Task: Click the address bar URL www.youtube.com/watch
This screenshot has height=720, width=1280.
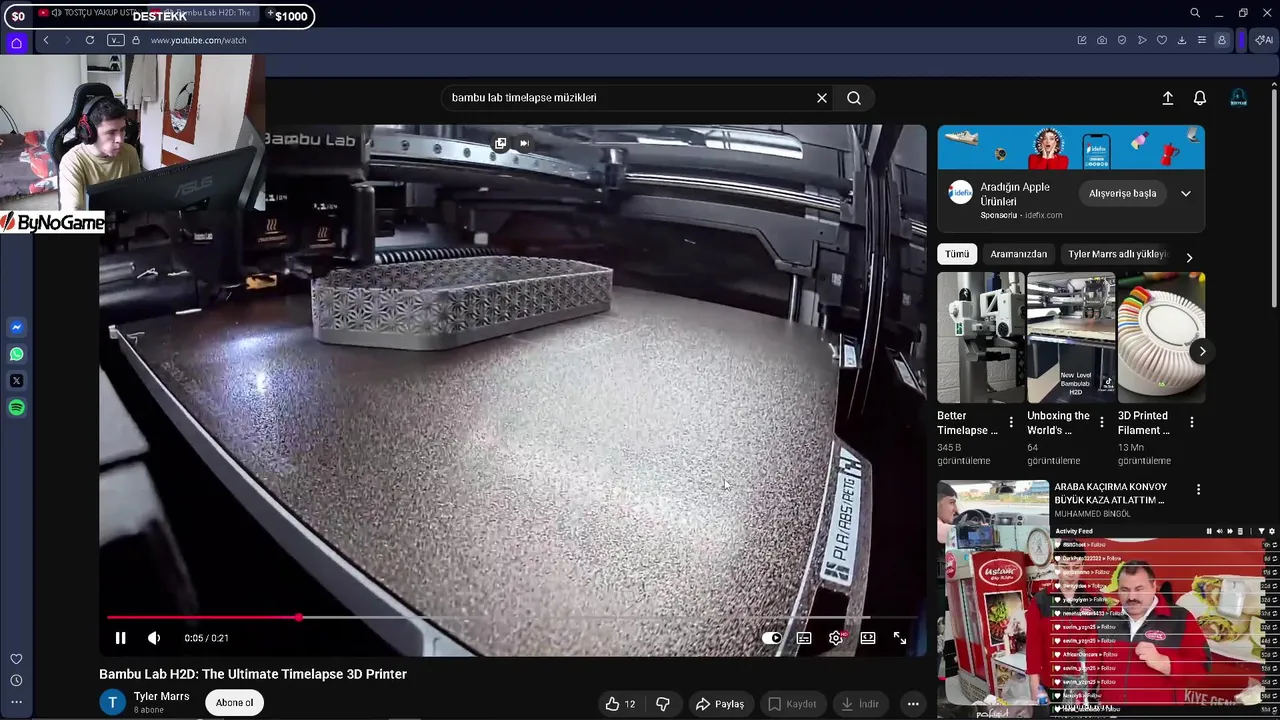Action: tap(198, 40)
